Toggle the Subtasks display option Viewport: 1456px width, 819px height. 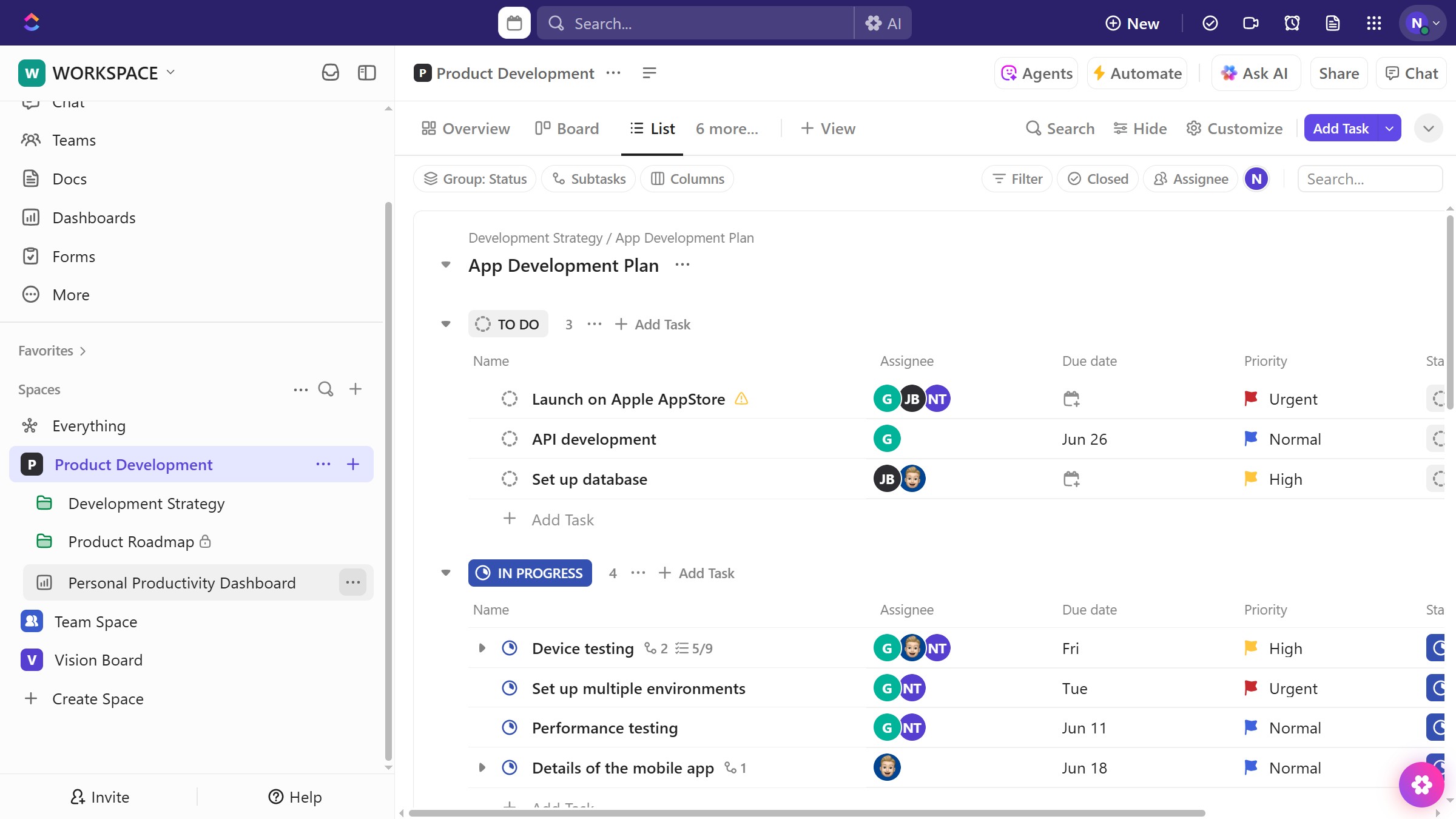click(x=588, y=178)
